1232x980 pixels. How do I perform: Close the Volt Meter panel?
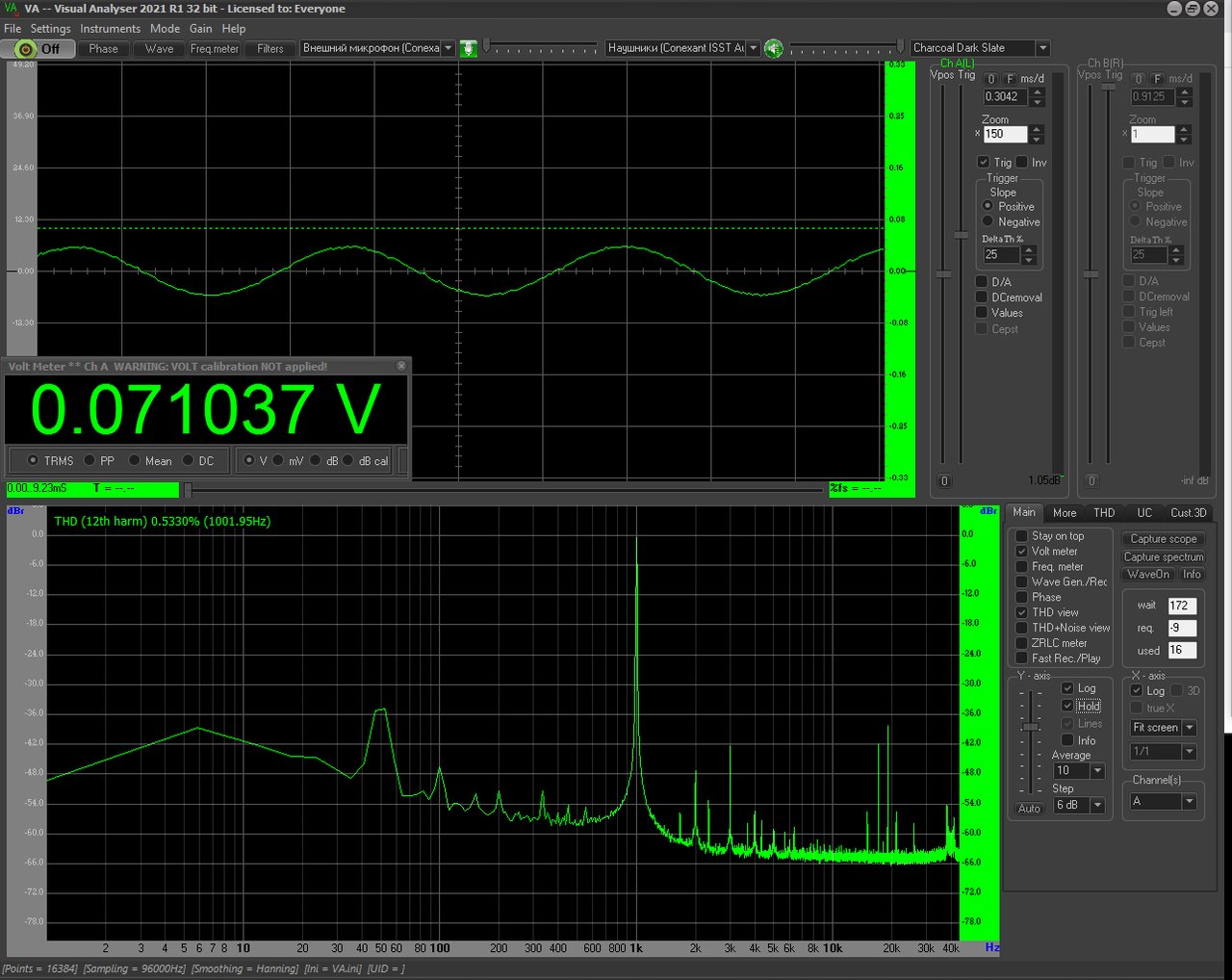(401, 366)
